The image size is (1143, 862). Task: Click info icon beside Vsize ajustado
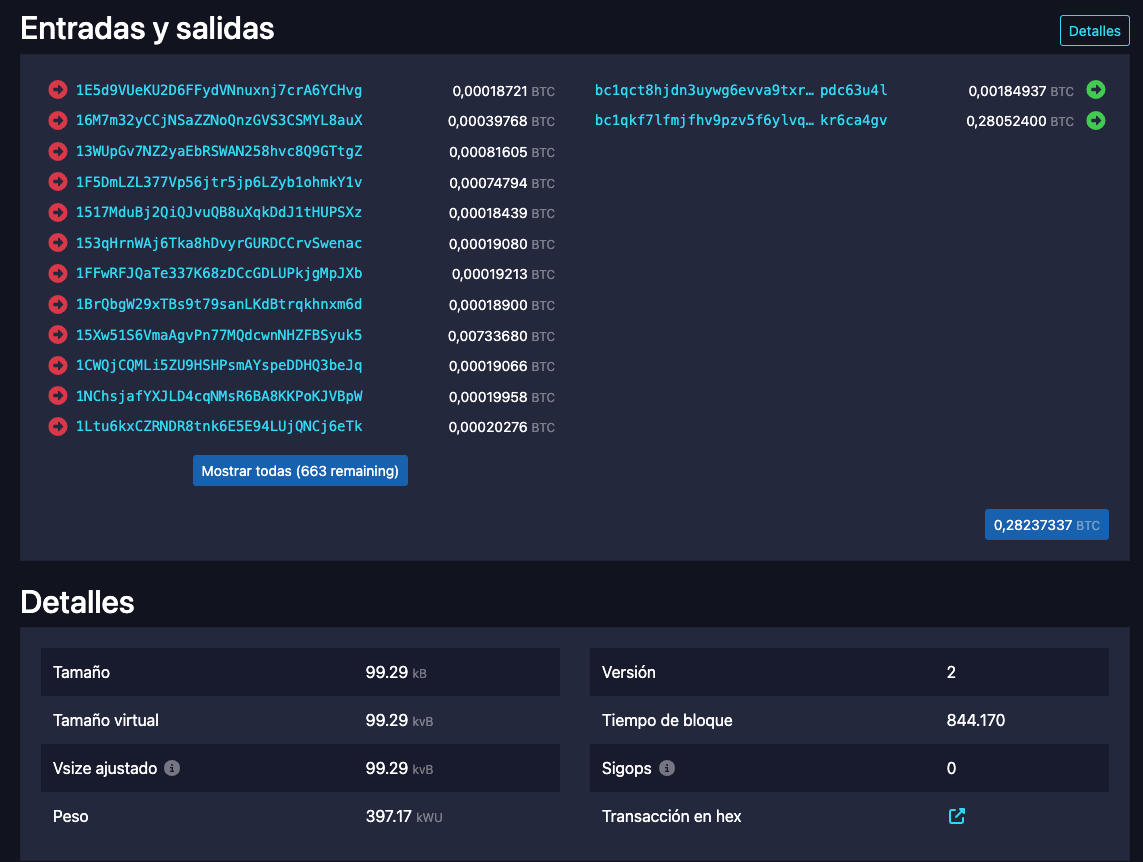pos(172,768)
